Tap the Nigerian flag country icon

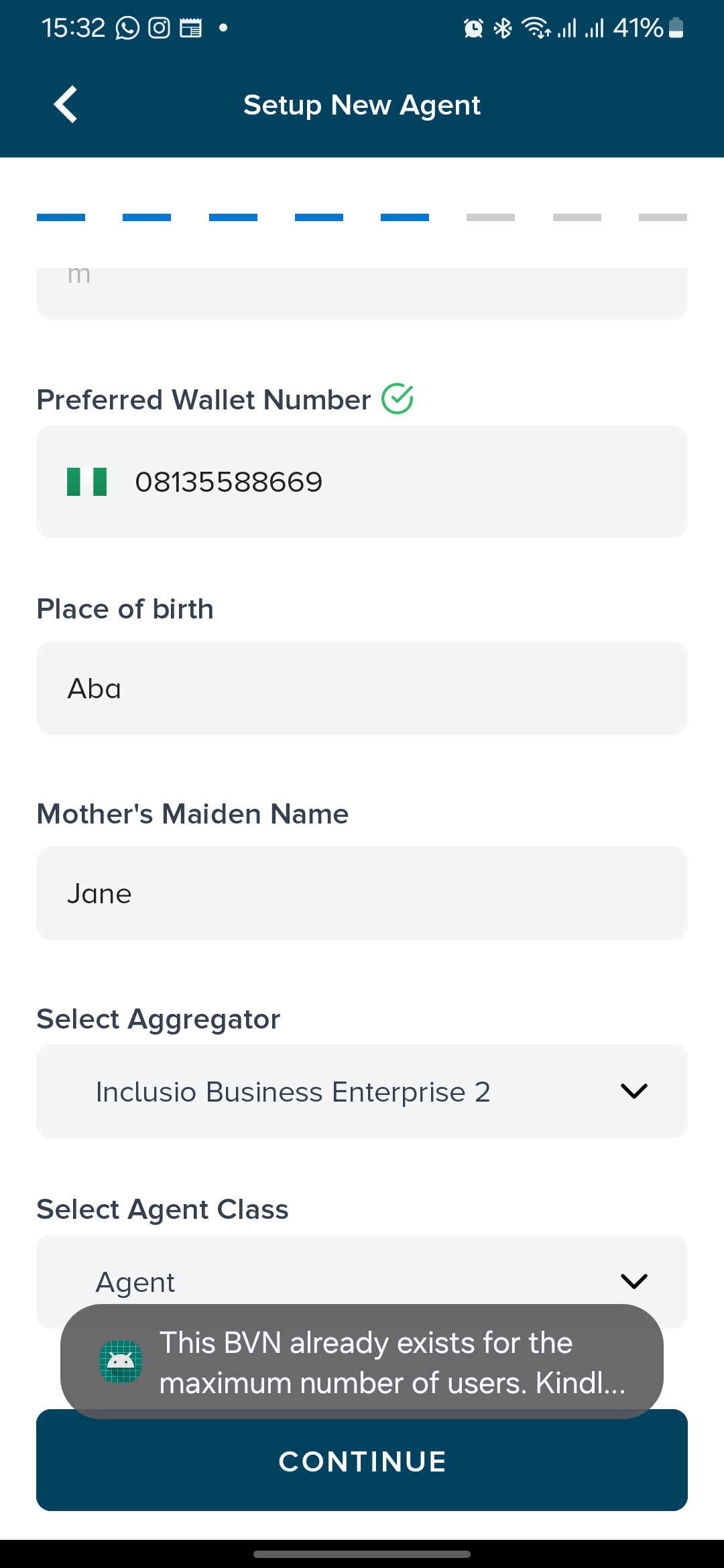87,482
